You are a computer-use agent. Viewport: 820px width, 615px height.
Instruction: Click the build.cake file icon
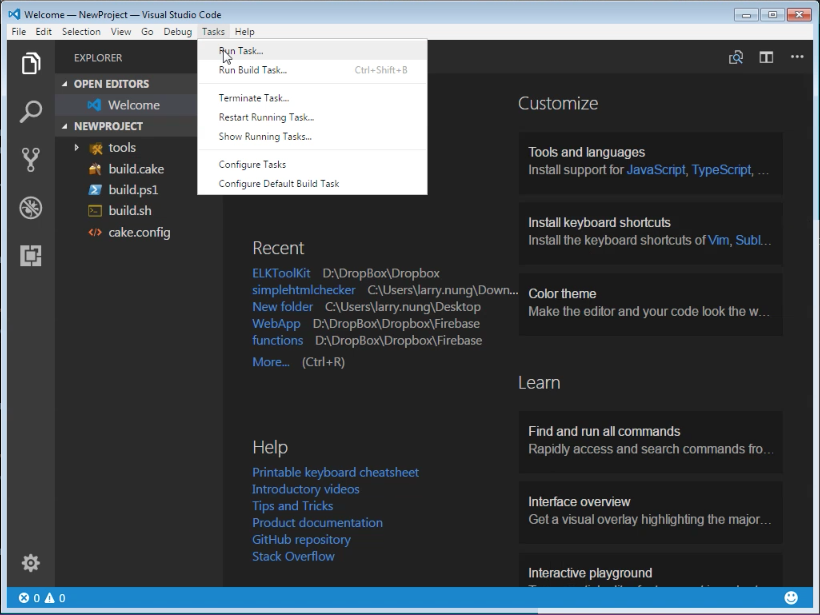point(95,169)
